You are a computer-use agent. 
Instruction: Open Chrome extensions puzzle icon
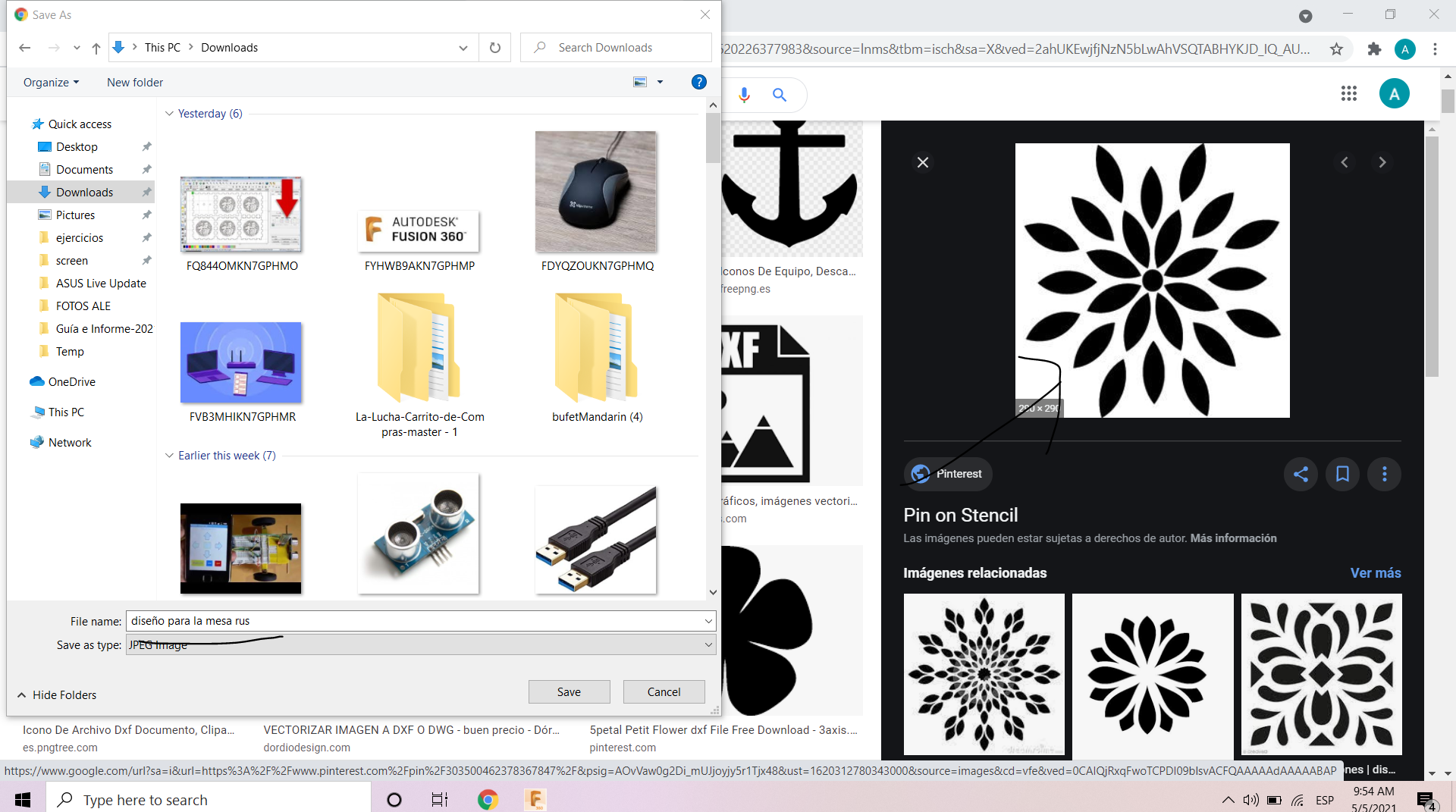click(1374, 49)
